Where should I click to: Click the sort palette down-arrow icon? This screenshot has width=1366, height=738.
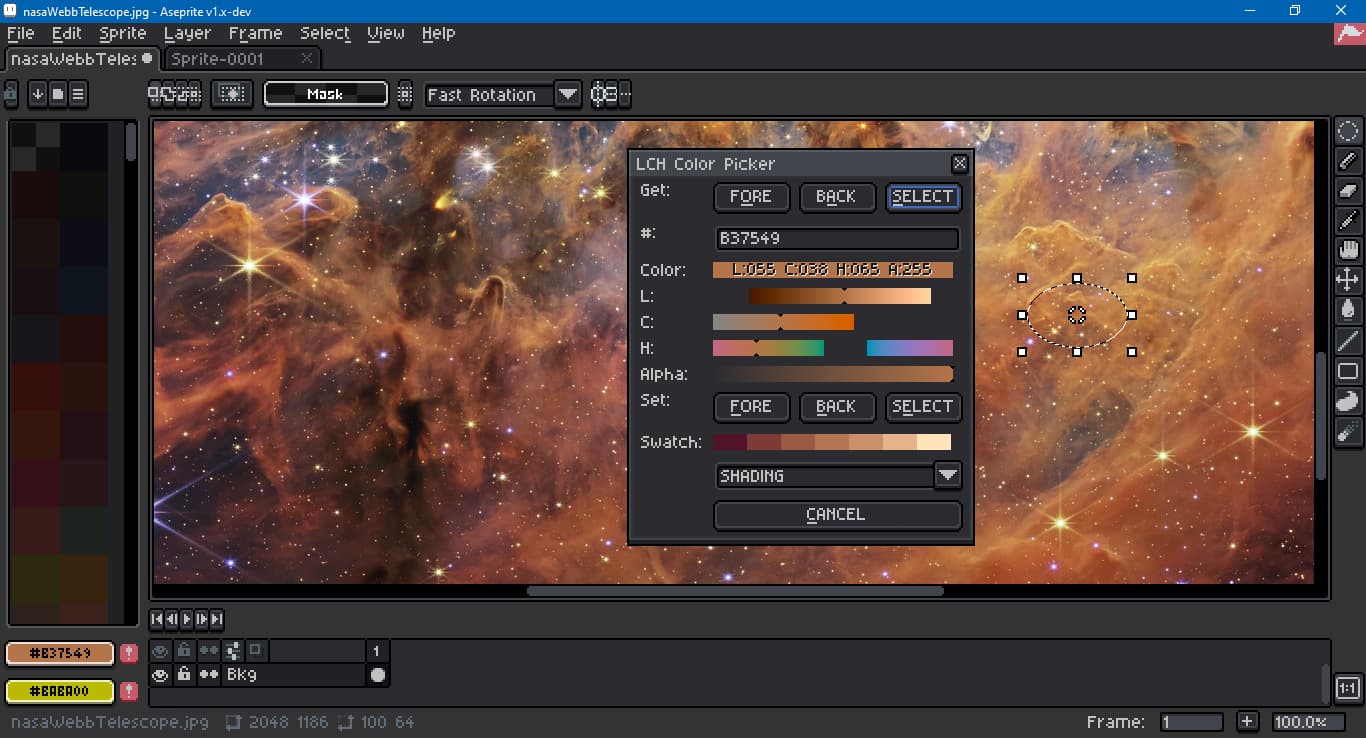pyautogui.click(x=38, y=95)
